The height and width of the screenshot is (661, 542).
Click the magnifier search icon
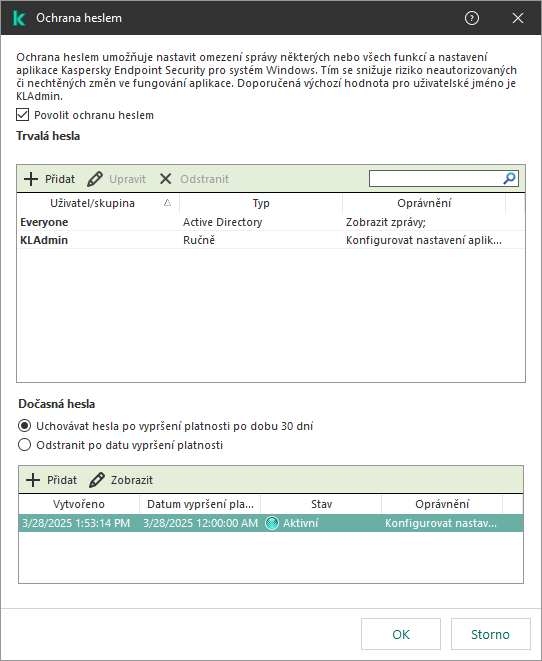pyautogui.click(x=510, y=179)
